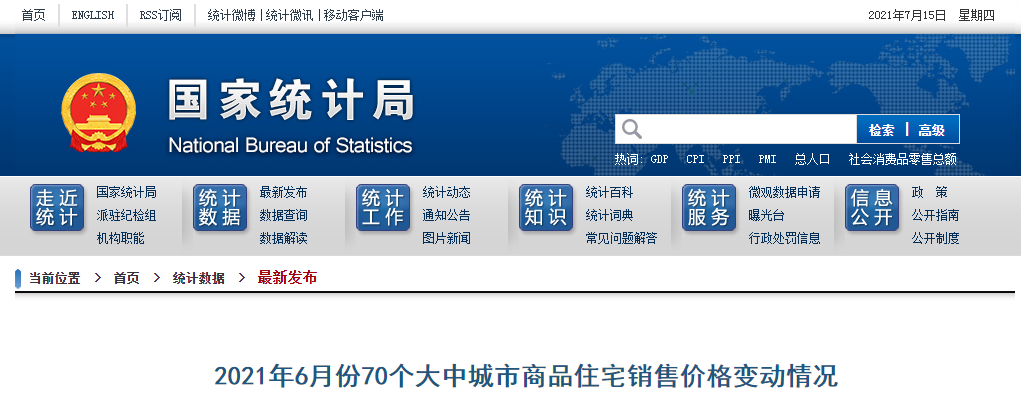Open 国家统计局 submenu link
The width and height of the screenshot is (1021, 396).
click(x=126, y=193)
